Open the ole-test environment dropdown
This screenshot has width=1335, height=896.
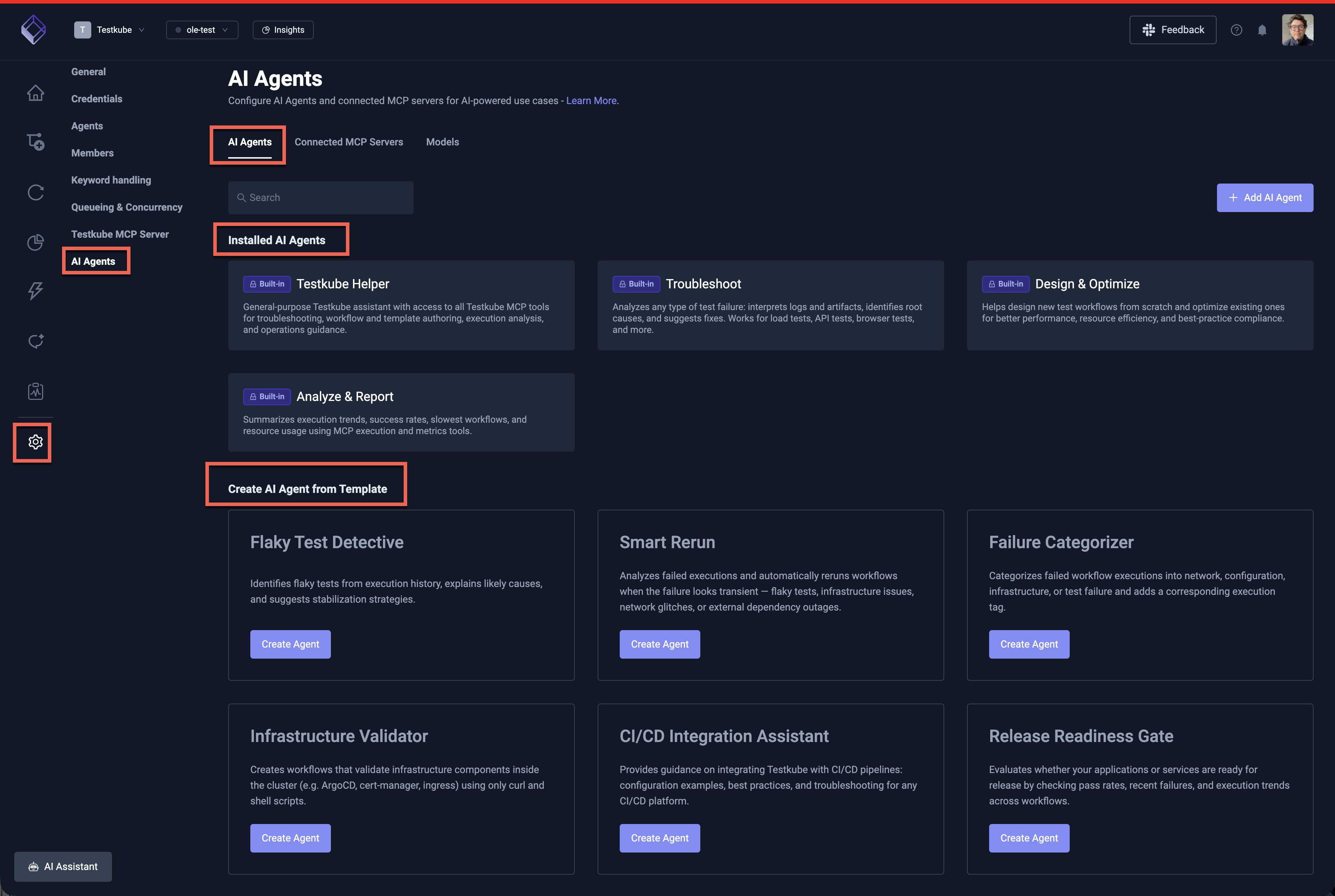click(x=202, y=30)
